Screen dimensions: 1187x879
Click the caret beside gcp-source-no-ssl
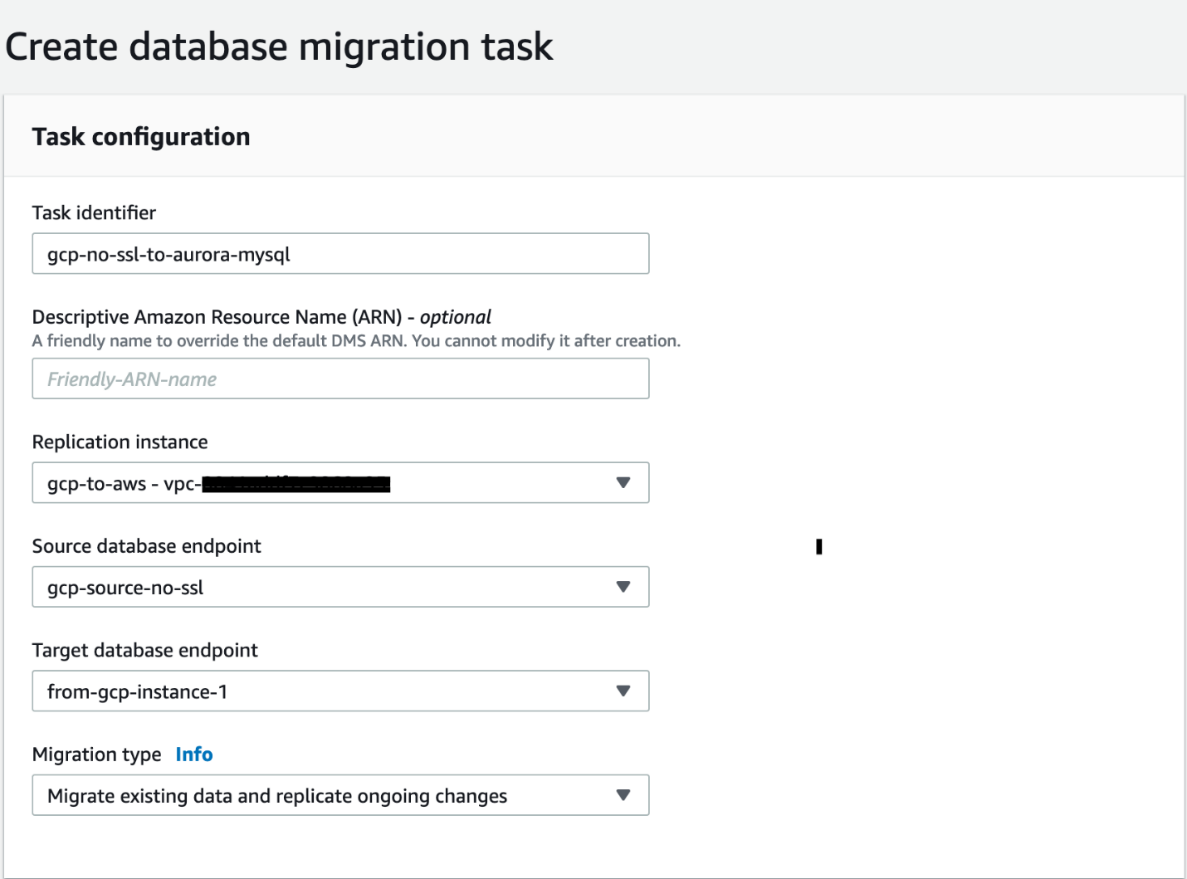[x=623, y=587]
